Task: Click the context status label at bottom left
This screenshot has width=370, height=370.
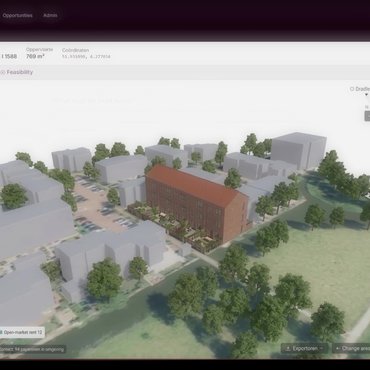Action: tap(33, 349)
